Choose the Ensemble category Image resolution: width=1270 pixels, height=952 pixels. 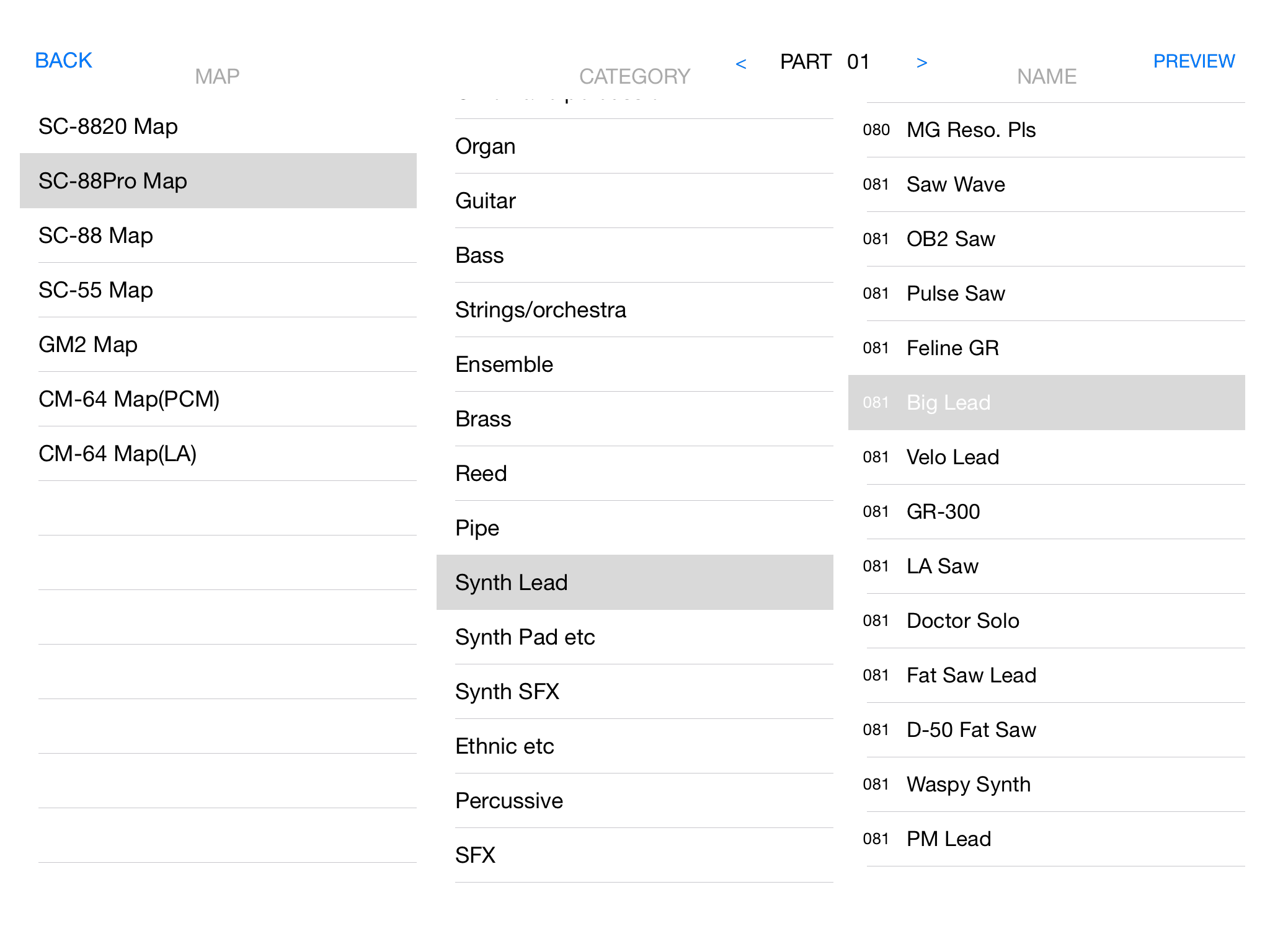point(635,364)
